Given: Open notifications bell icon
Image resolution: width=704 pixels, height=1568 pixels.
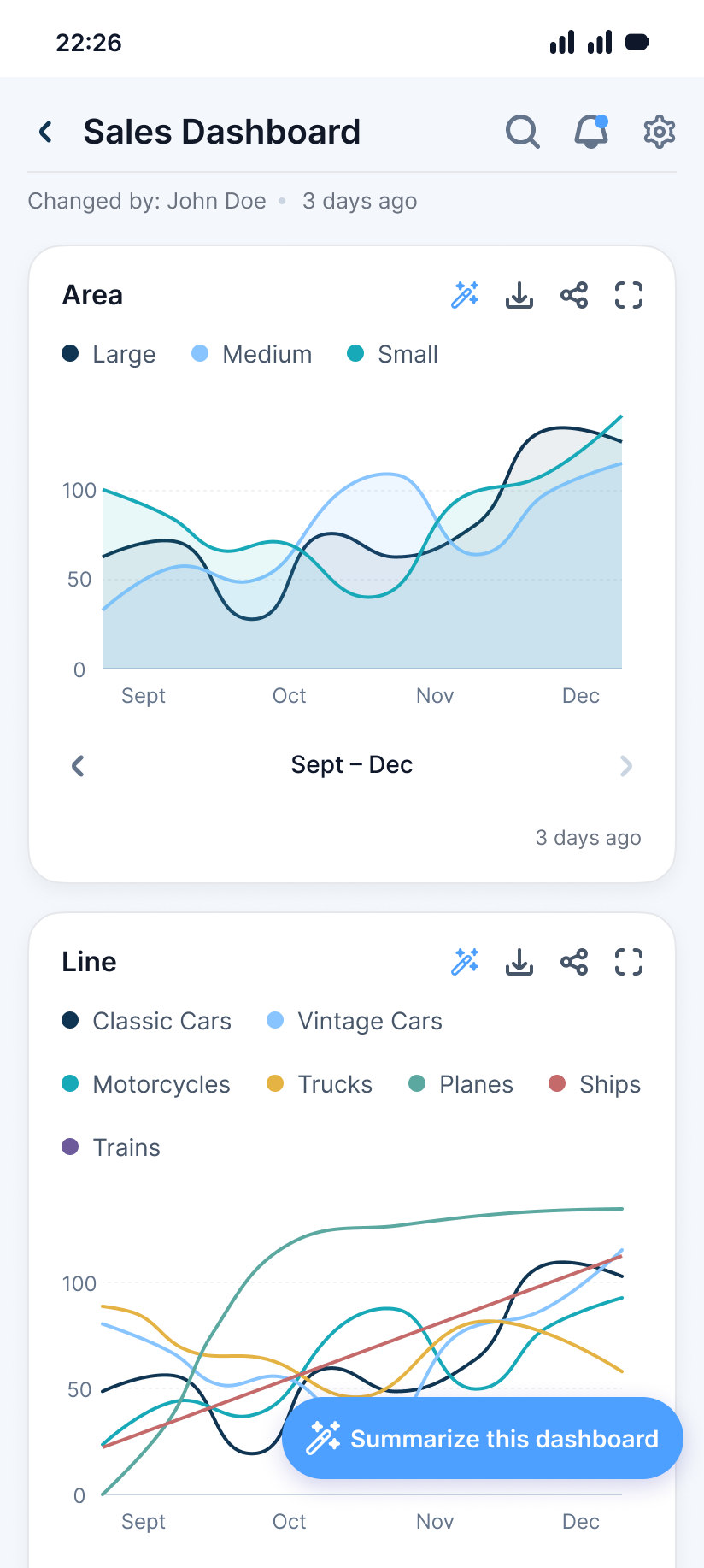Looking at the screenshot, I should (590, 132).
